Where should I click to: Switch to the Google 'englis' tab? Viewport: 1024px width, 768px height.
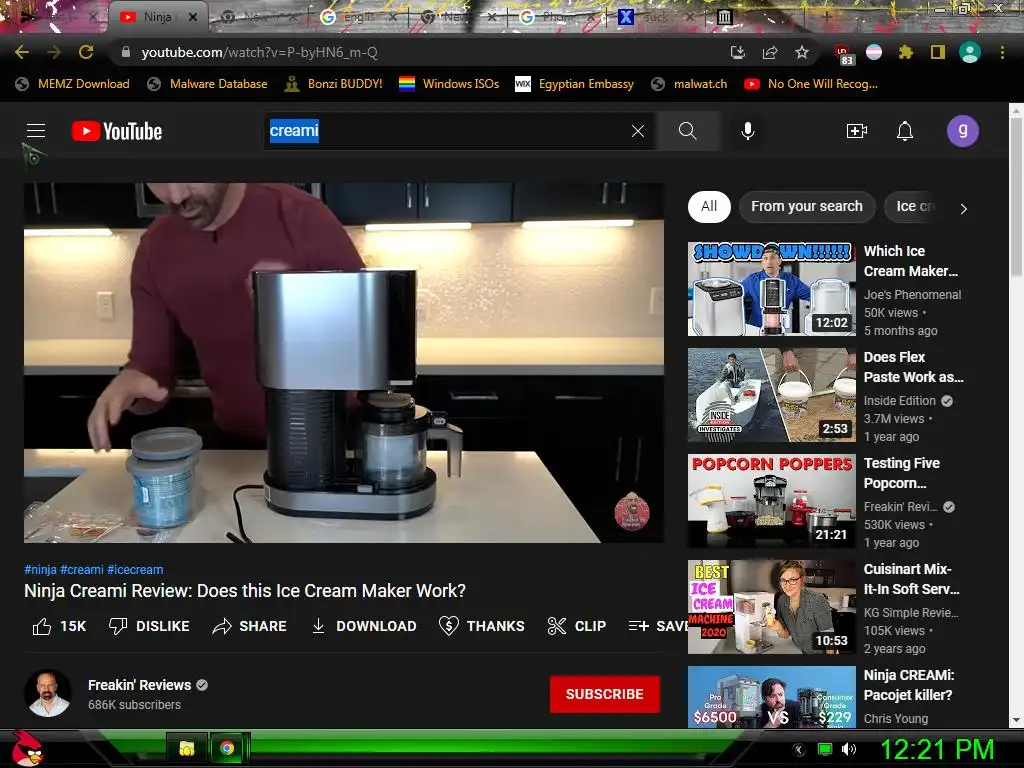(358, 17)
